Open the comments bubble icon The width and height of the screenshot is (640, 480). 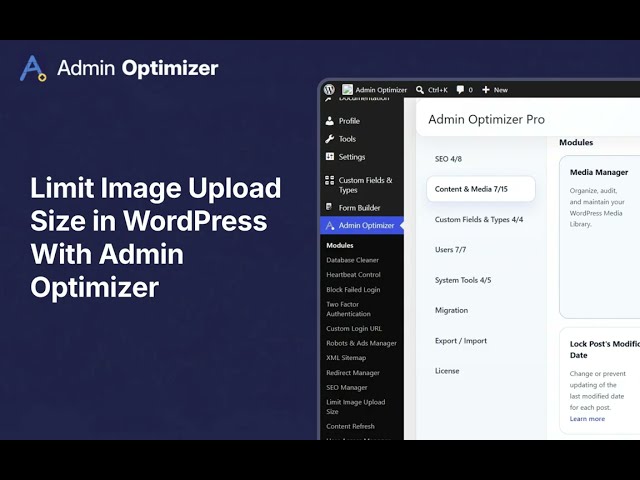pos(460,89)
